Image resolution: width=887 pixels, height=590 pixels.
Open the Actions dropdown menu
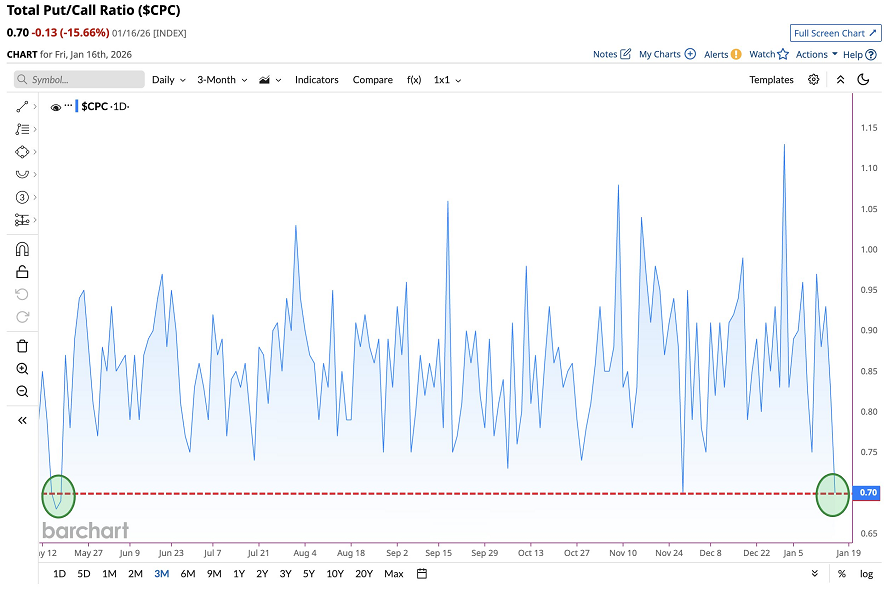tap(816, 55)
